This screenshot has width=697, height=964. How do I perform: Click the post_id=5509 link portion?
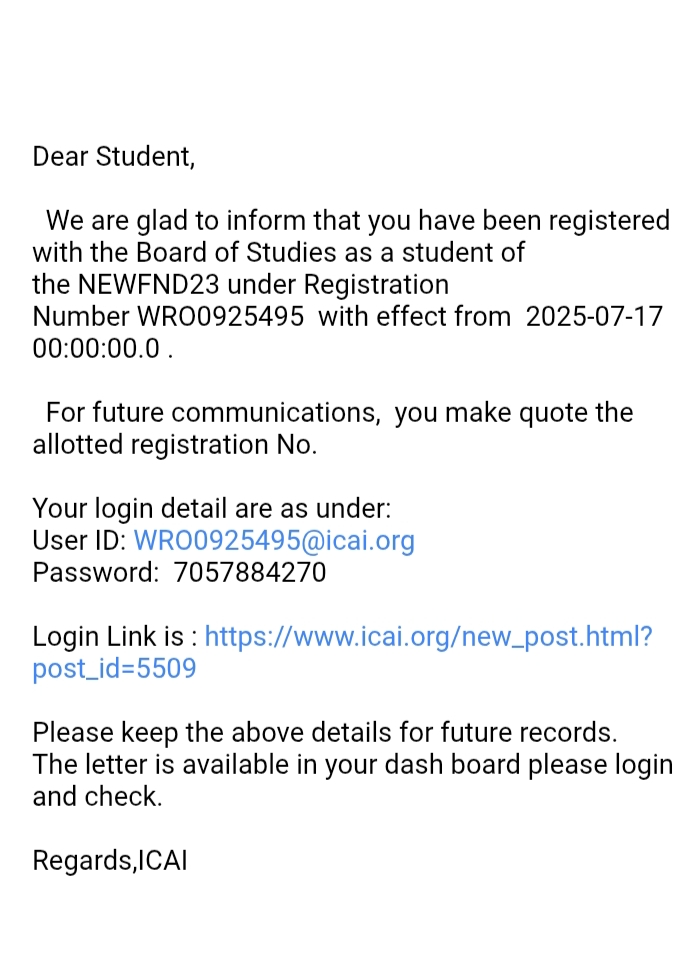click(114, 669)
